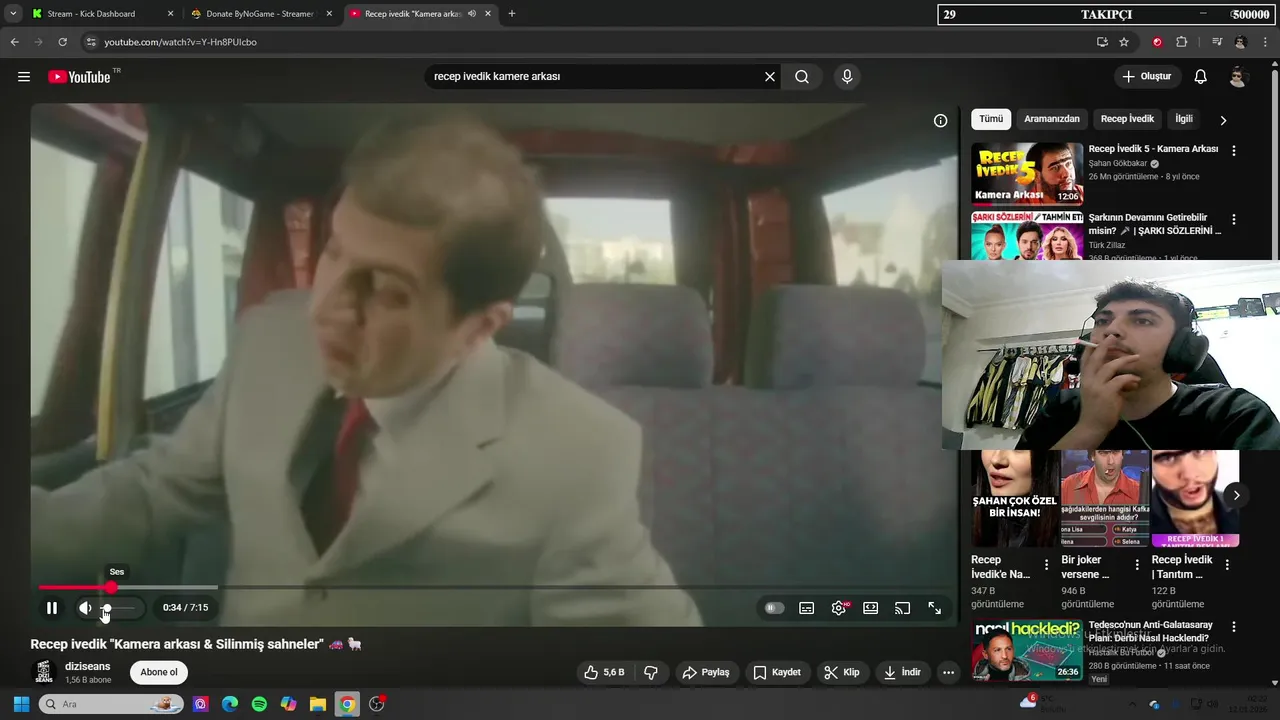This screenshot has height=720, width=1280.
Task: Open the Chrome extensions puzzle icon
Action: (1182, 42)
